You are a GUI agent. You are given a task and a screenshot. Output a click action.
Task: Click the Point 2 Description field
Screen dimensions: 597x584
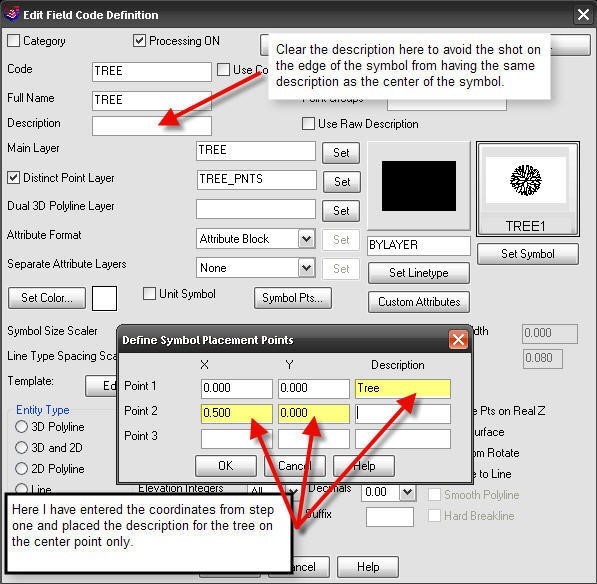[402, 413]
